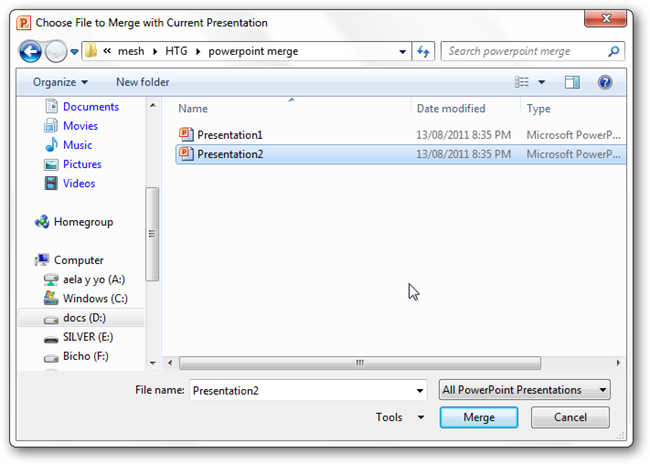
Task: Select the Presentation1 file
Action: tap(400, 135)
